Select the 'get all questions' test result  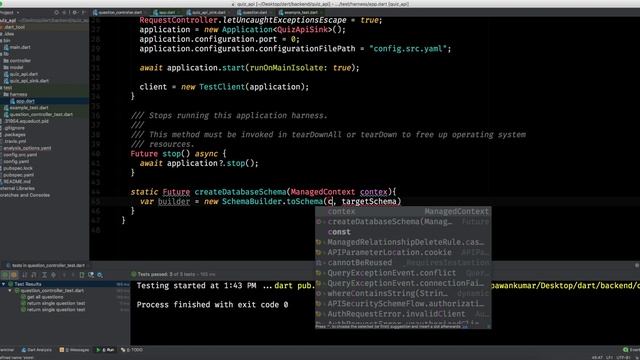point(45,297)
